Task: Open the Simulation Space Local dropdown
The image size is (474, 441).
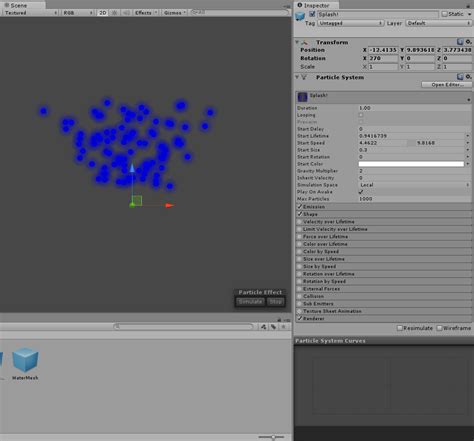Action: pos(414,185)
